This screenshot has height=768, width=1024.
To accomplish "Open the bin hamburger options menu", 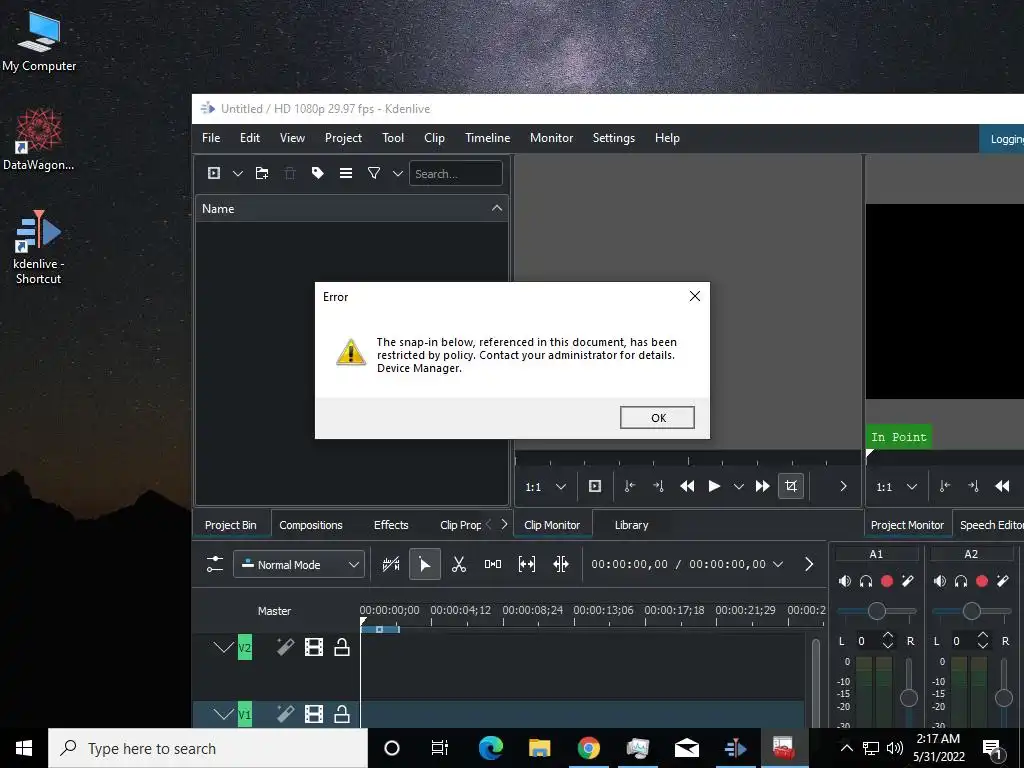I will (x=345, y=173).
